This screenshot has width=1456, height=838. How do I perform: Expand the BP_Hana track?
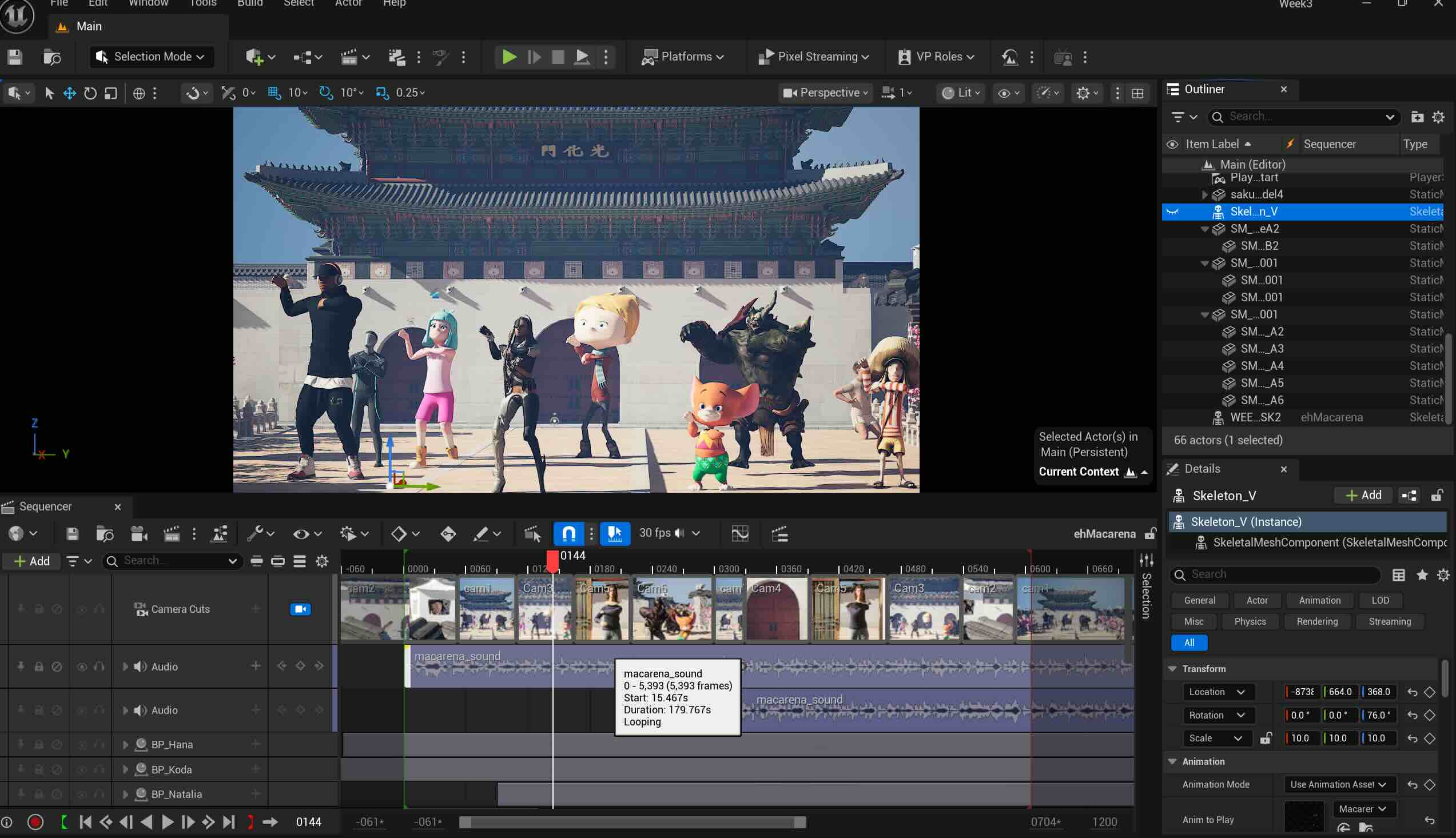click(x=125, y=745)
